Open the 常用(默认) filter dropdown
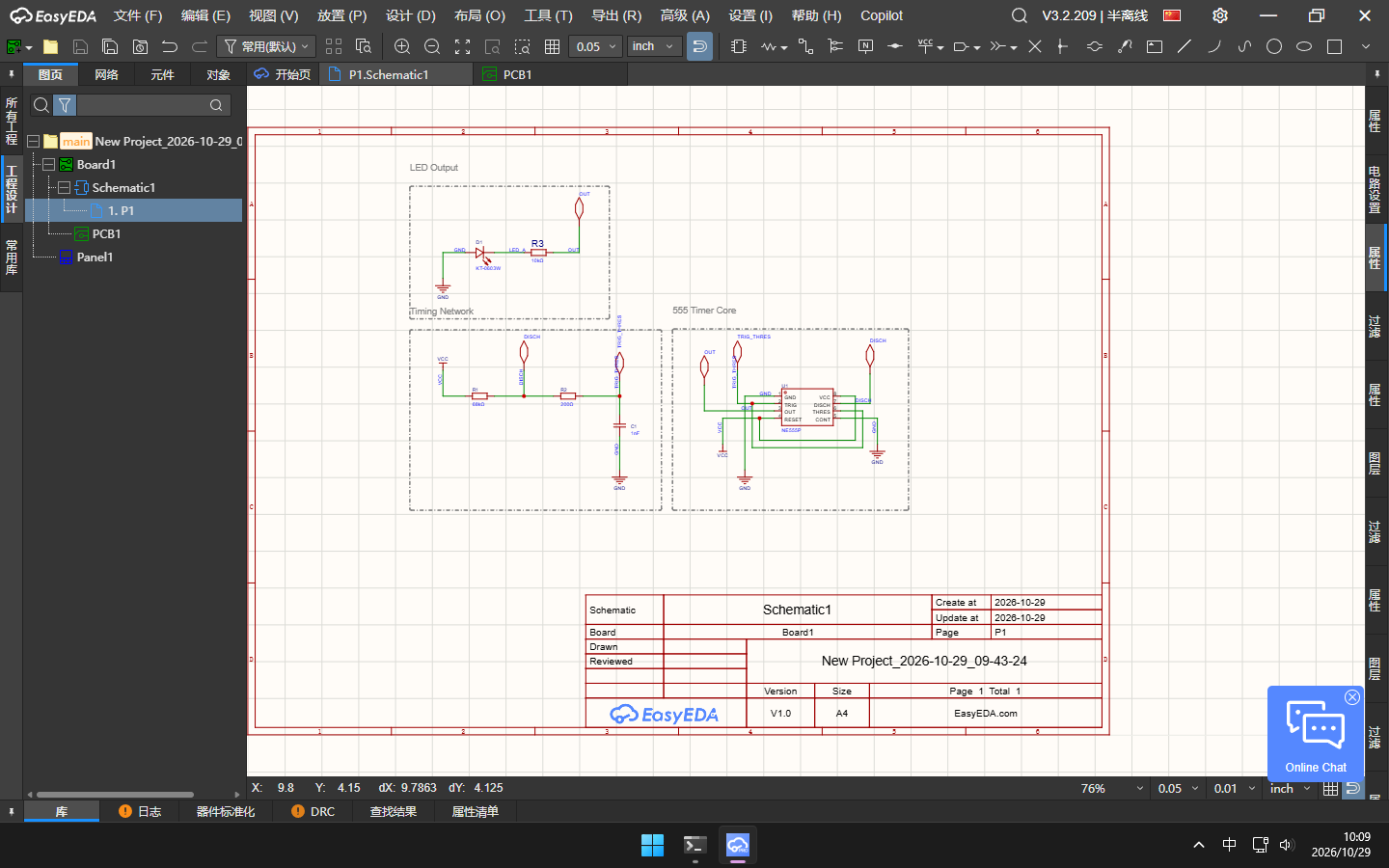 click(x=266, y=46)
